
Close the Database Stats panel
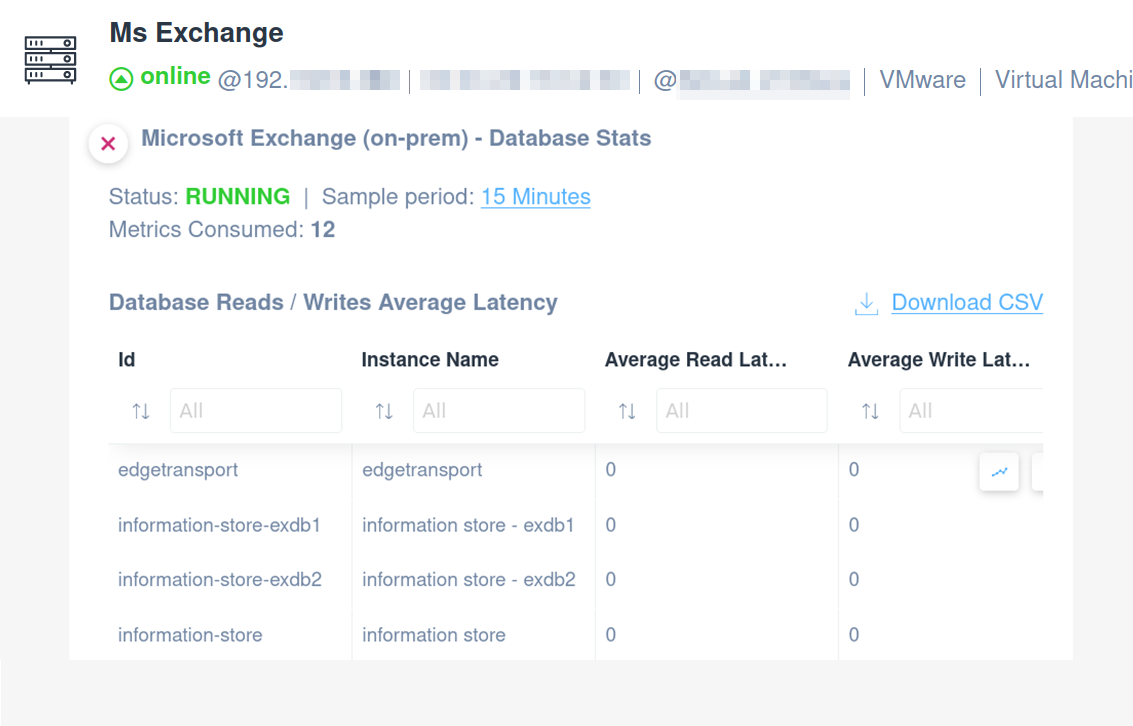point(108,144)
